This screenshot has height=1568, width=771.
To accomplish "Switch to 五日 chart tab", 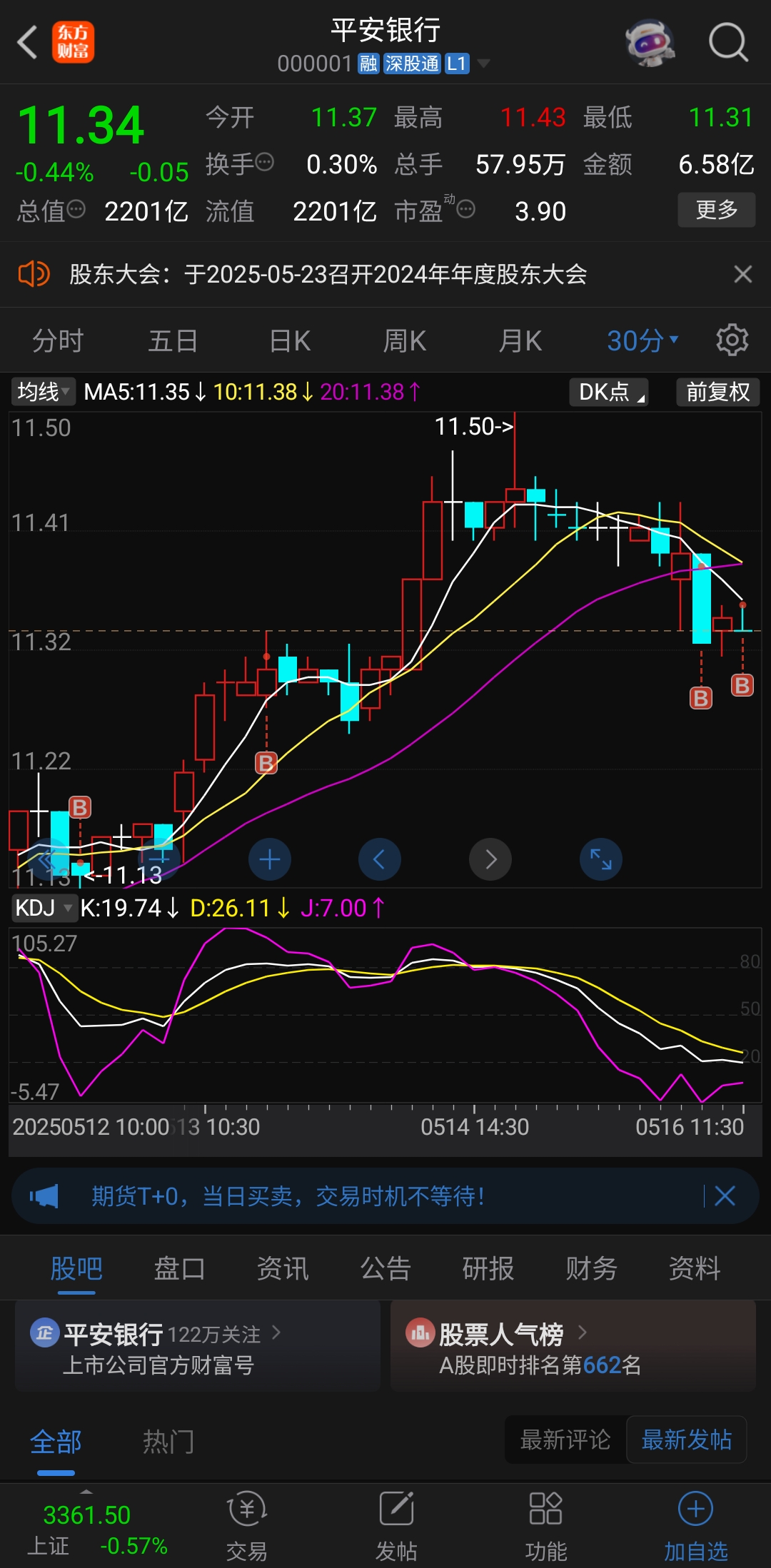I will pyautogui.click(x=173, y=341).
